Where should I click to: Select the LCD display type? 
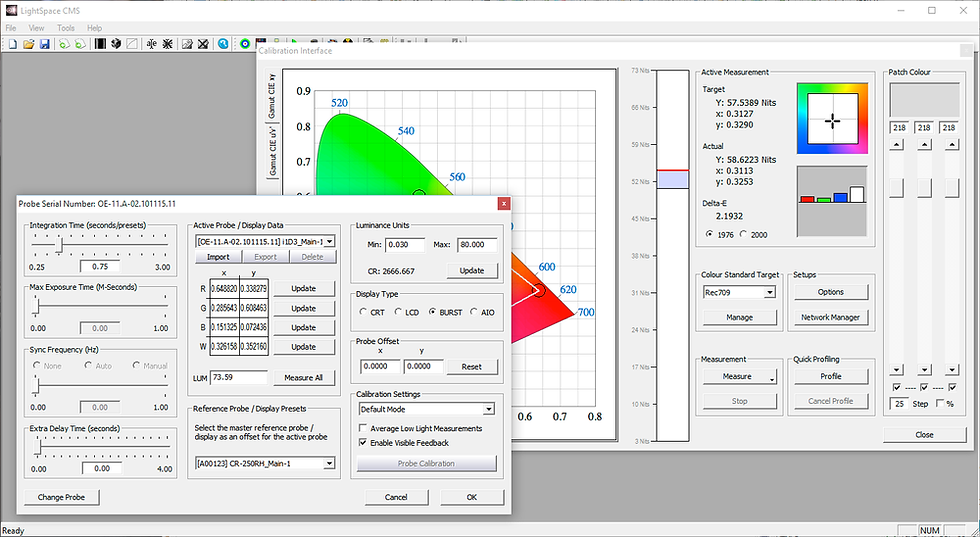[398, 312]
